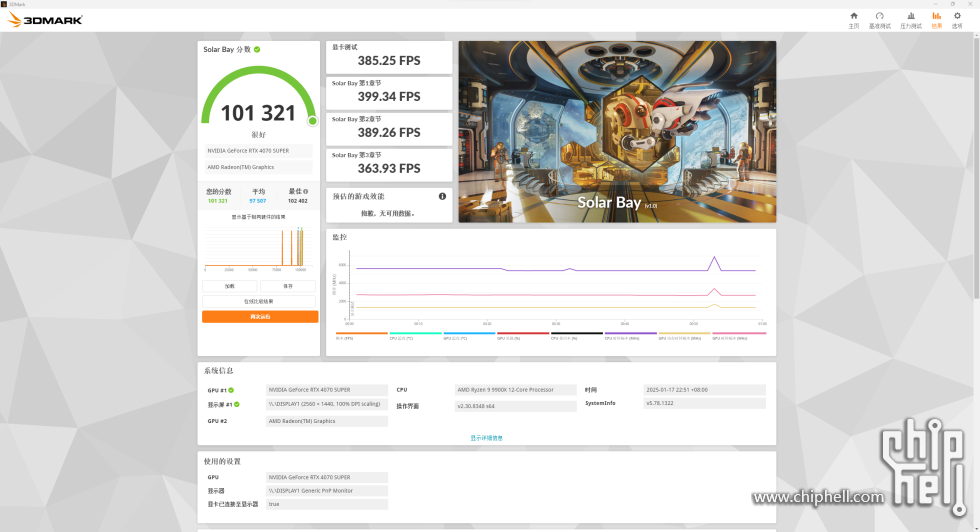
Task: Click the 保存 (Save) button
Action: [288, 286]
